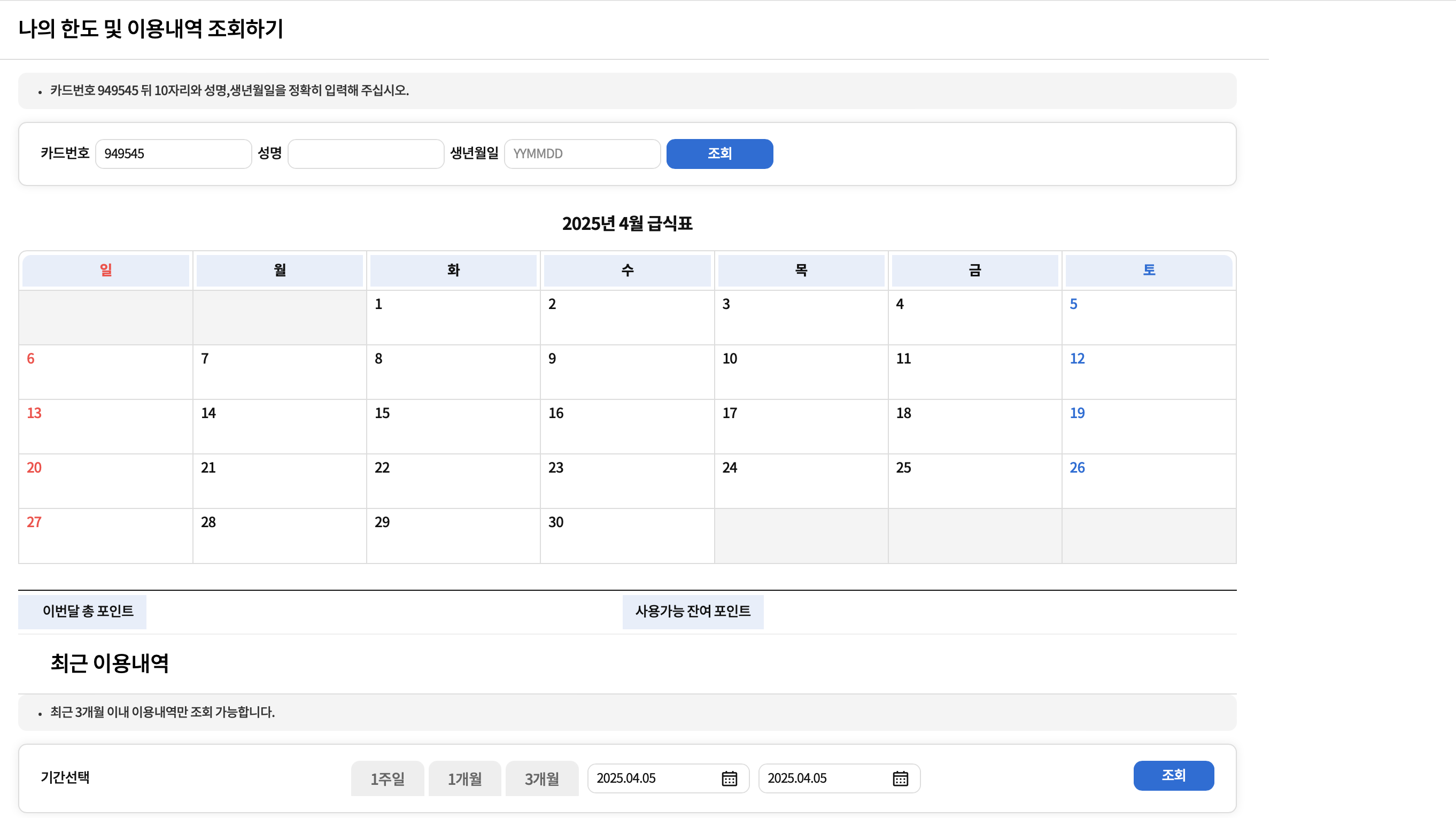Select calendar day 29
The image size is (1456, 818).
(453, 536)
